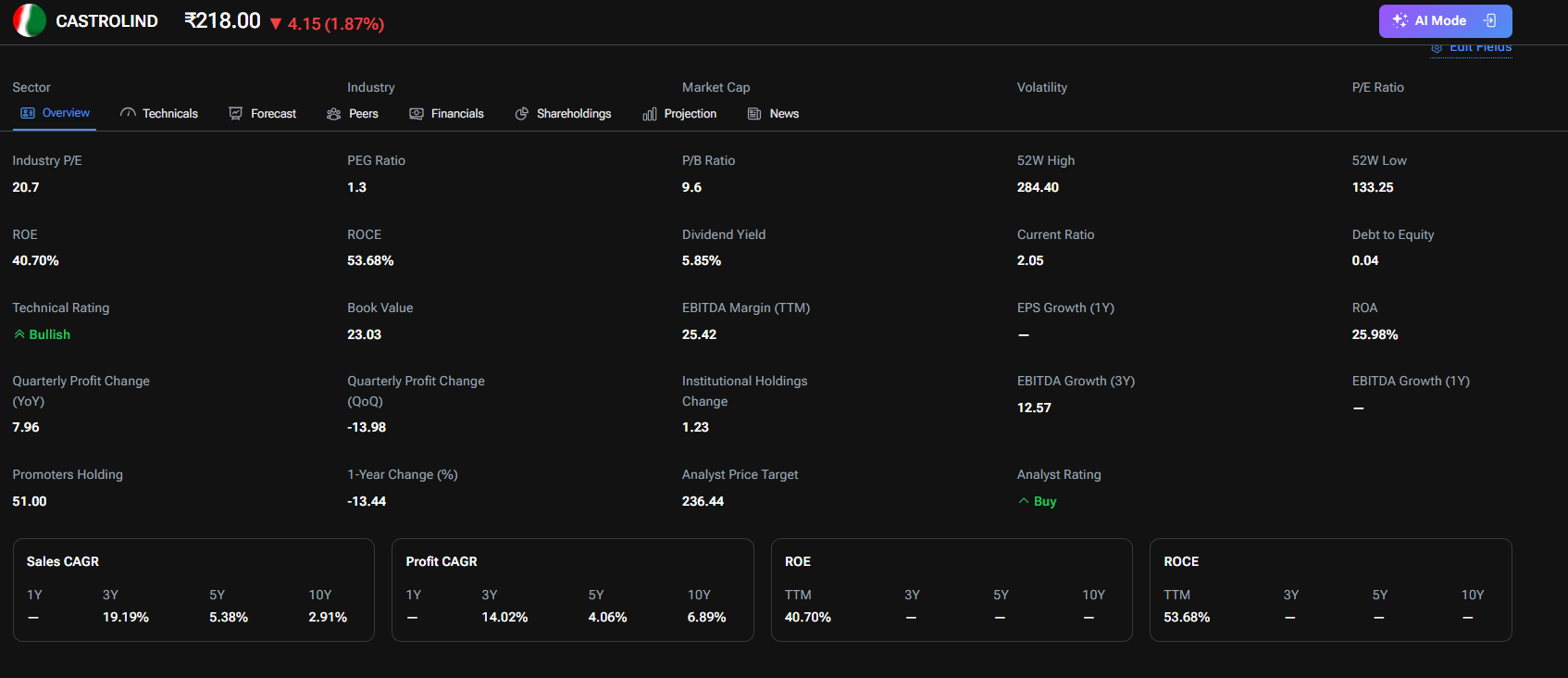This screenshot has height=678, width=1568.
Task: Click the Edit Fields link
Action: (x=1472, y=48)
